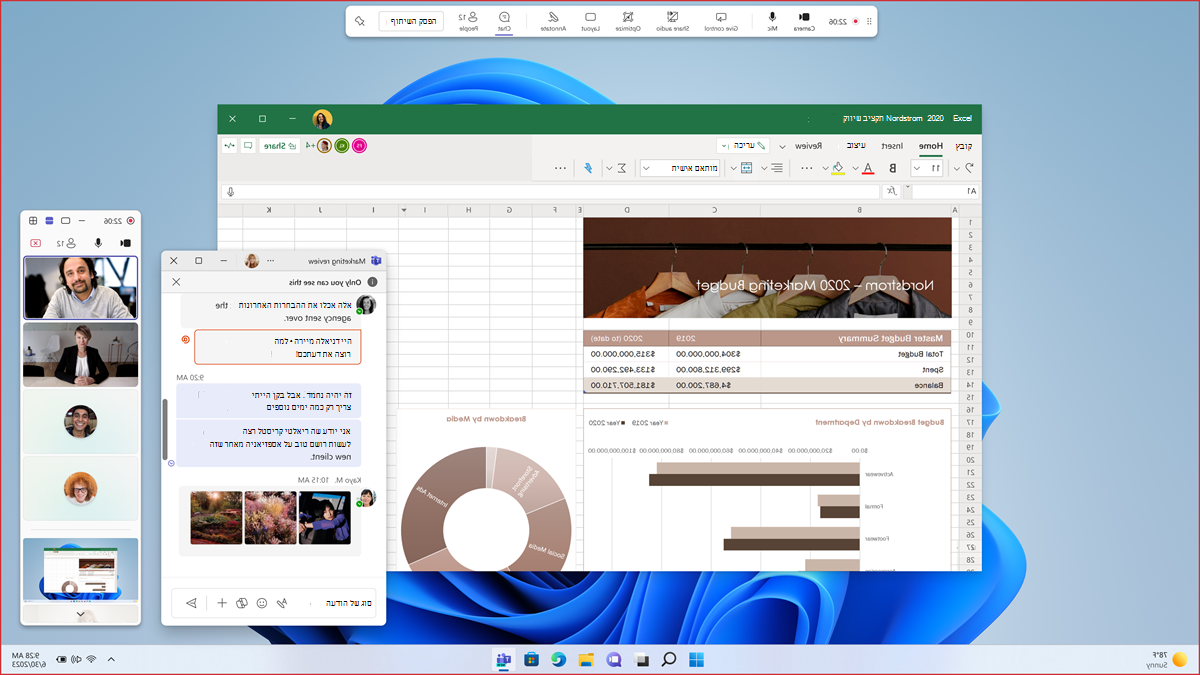Open Layout options in sharing toolbar
The width and height of the screenshot is (1200, 675).
click(x=591, y=21)
